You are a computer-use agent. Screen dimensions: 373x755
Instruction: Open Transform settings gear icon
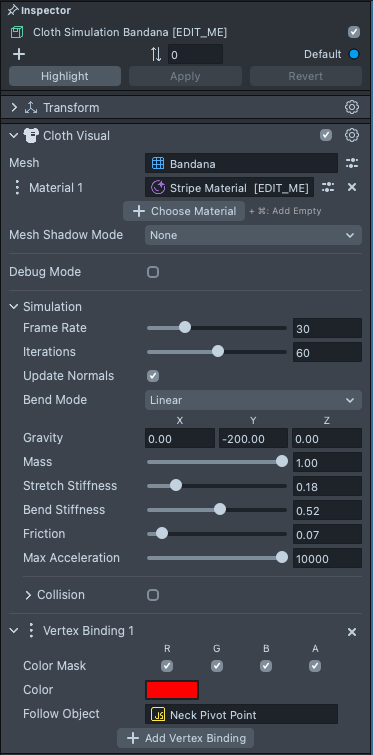(x=352, y=107)
